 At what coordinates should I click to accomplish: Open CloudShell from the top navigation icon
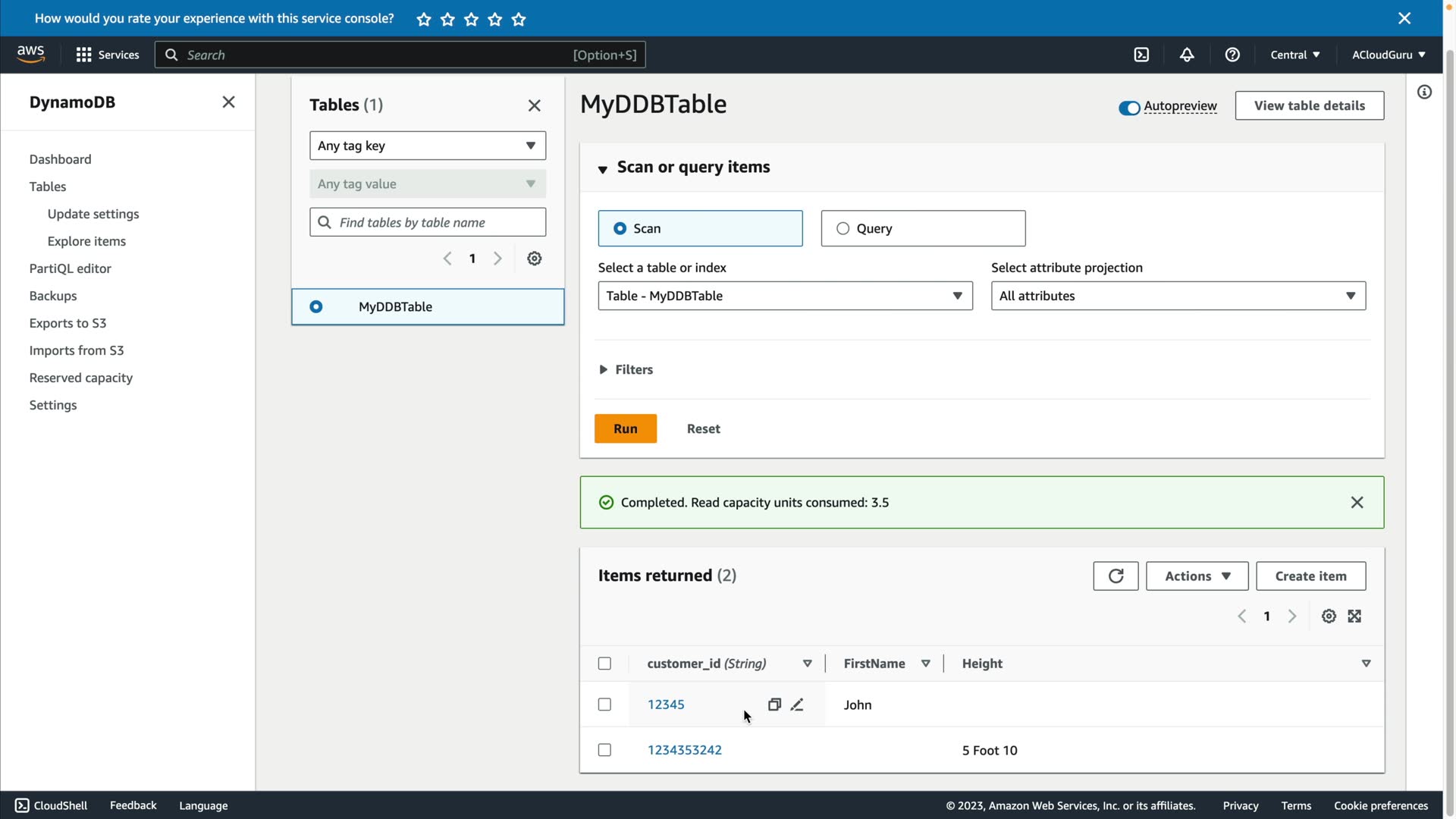[x=1141, y=55]
